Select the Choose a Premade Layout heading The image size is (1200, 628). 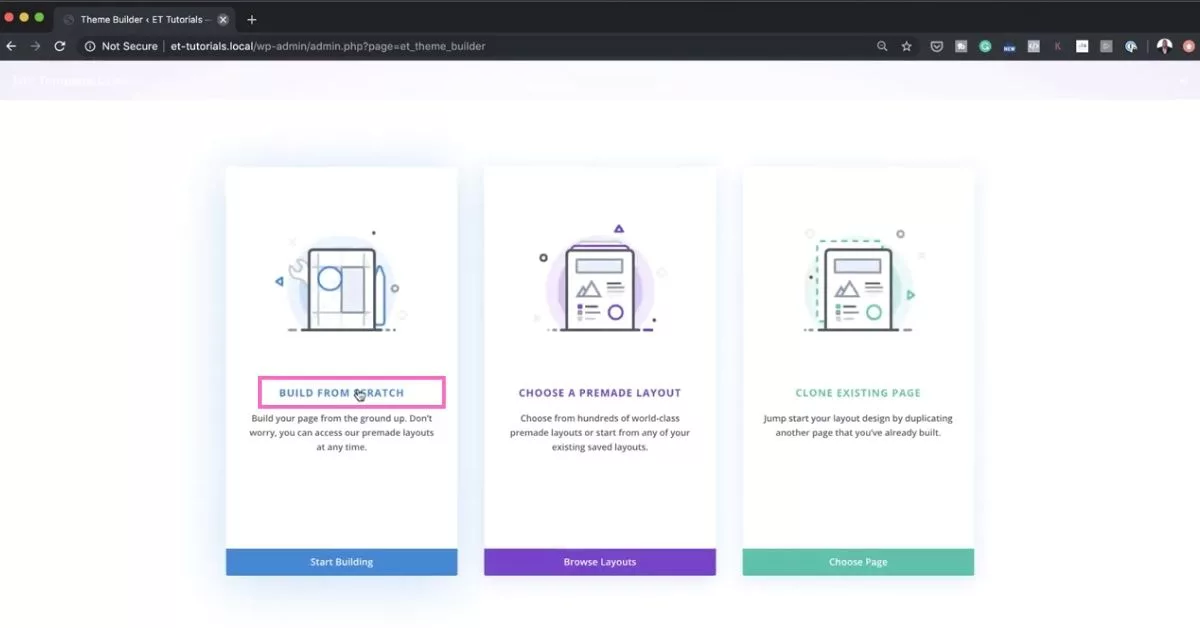[x=600, y=393]
